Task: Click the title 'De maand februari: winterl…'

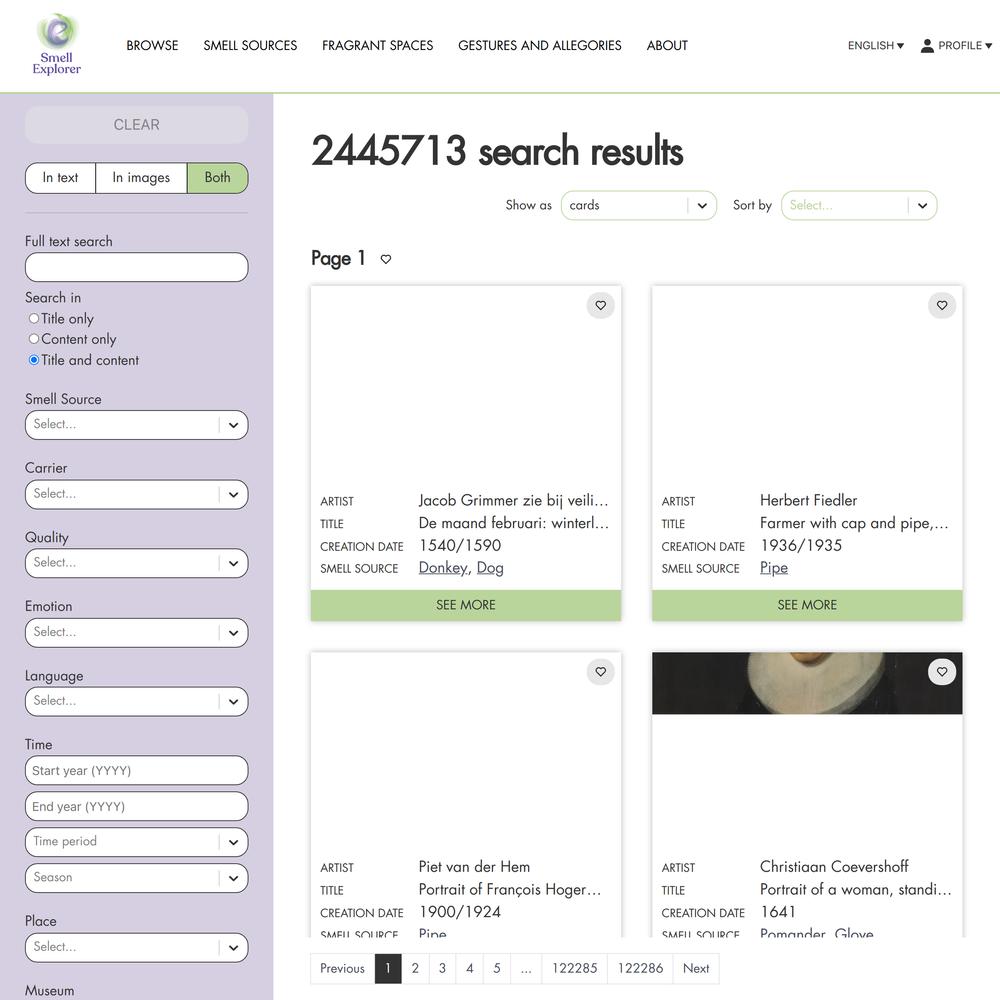Action: [513, 523]
